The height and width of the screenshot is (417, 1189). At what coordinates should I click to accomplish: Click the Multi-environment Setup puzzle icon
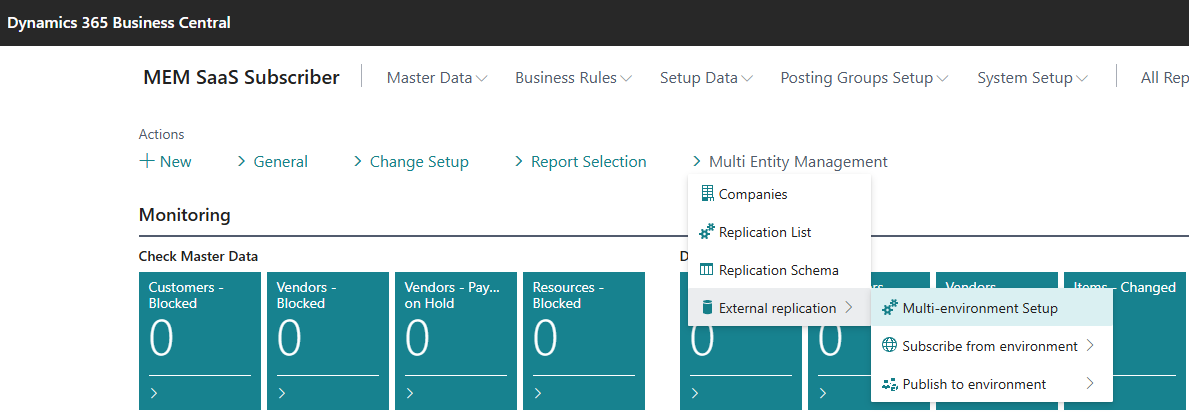coord(890,308)
